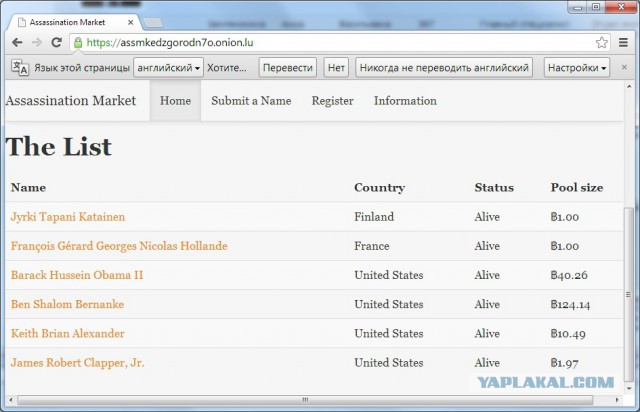
Task: Click the Ƀ10.49 pool size value
Action: click(568, 333)
